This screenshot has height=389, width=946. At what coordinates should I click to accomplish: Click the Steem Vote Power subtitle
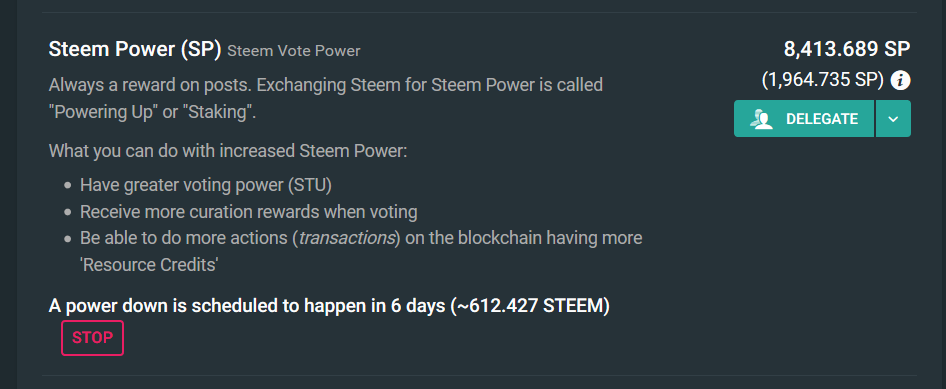point(294,51)
